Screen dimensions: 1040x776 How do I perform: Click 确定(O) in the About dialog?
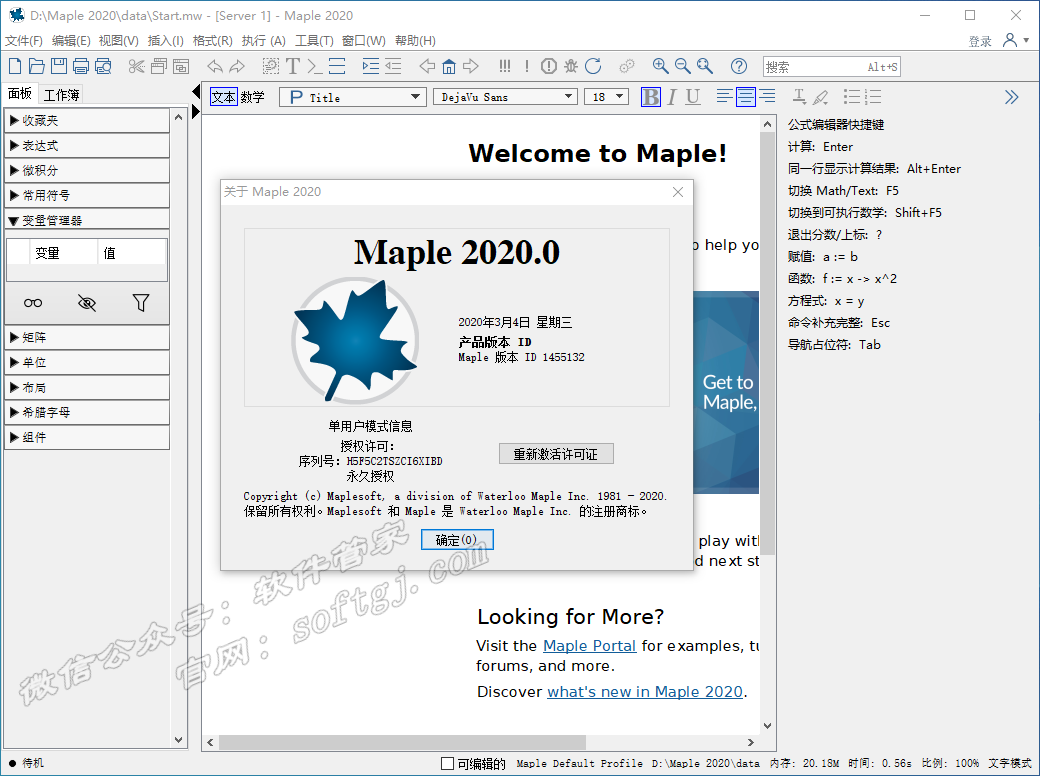[457, 540]
